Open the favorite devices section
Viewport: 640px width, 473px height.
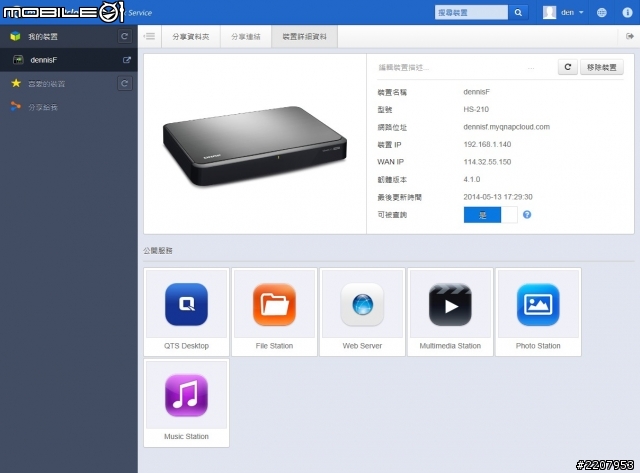(x=47, y=84)
